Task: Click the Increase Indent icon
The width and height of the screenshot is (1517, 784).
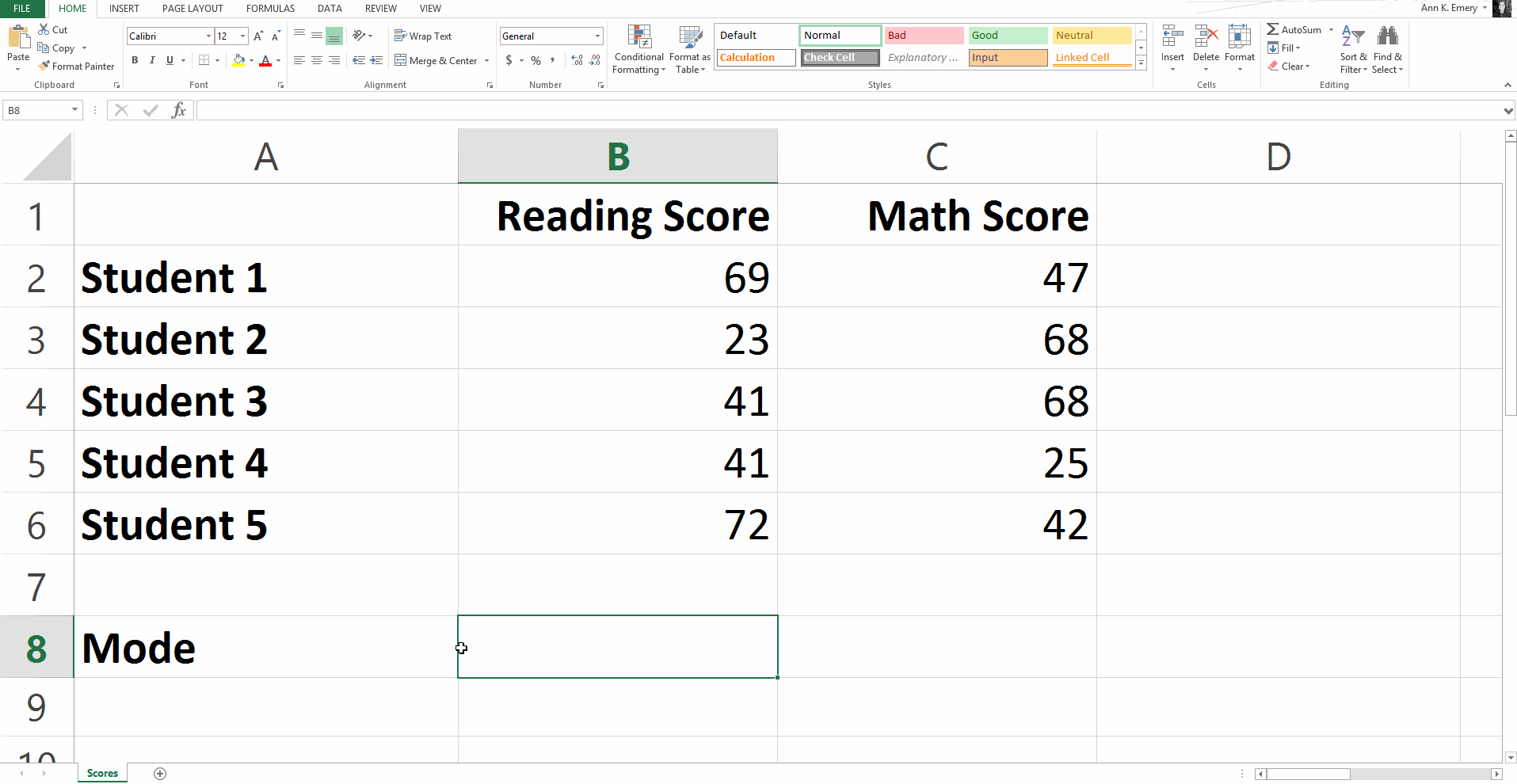Action: pos(376,60)
